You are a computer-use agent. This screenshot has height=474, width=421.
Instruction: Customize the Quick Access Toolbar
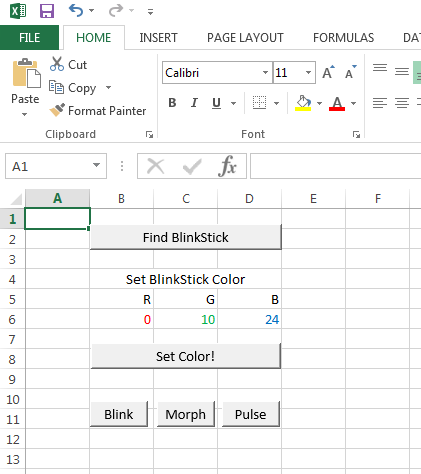pos(150,12)
